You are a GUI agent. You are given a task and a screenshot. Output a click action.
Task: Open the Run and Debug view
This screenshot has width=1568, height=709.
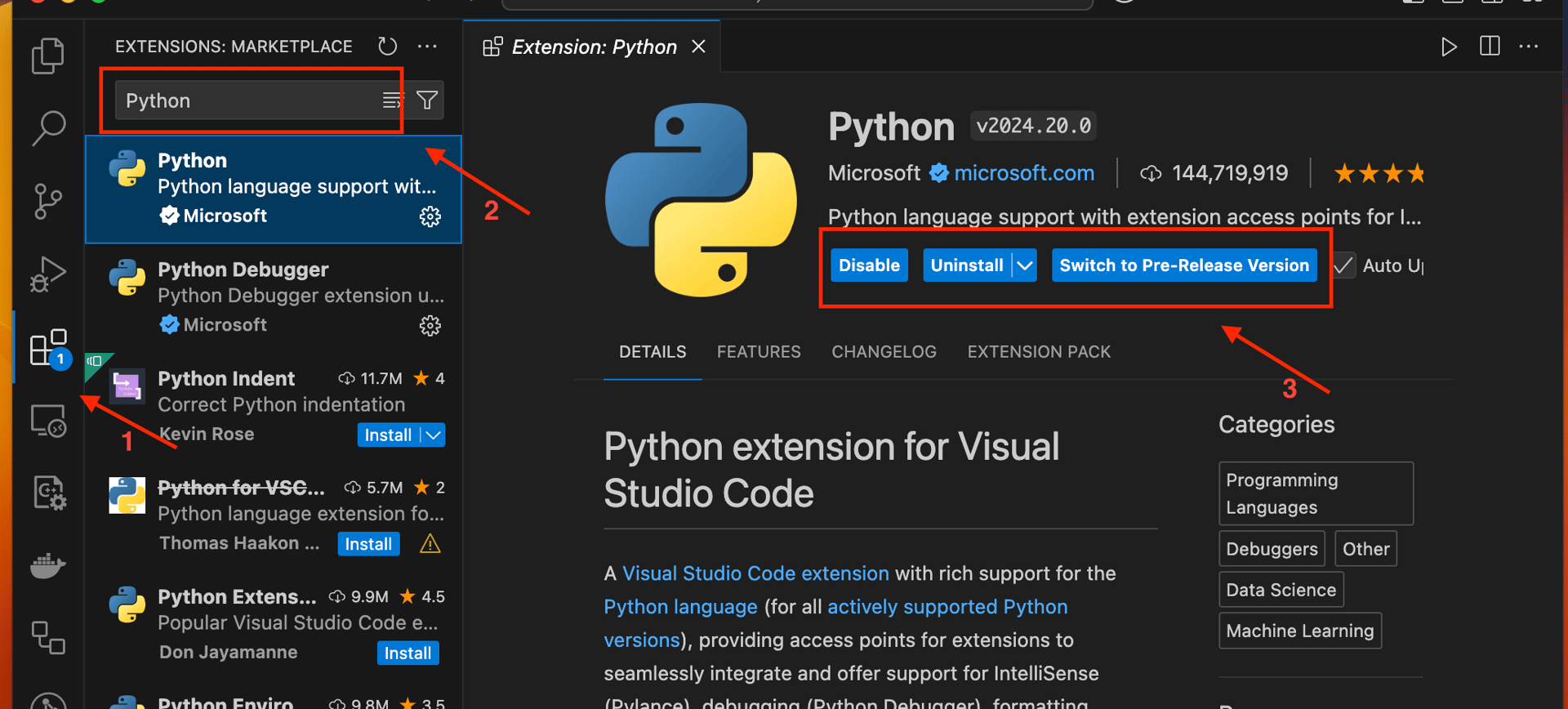[48, 274]
